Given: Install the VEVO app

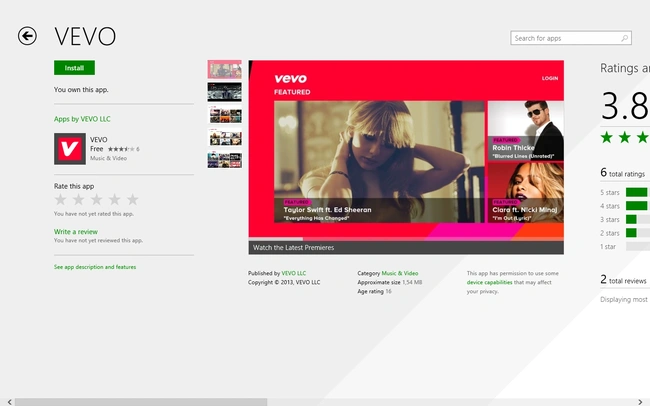Looking at the screenshot, I should 74,68.
